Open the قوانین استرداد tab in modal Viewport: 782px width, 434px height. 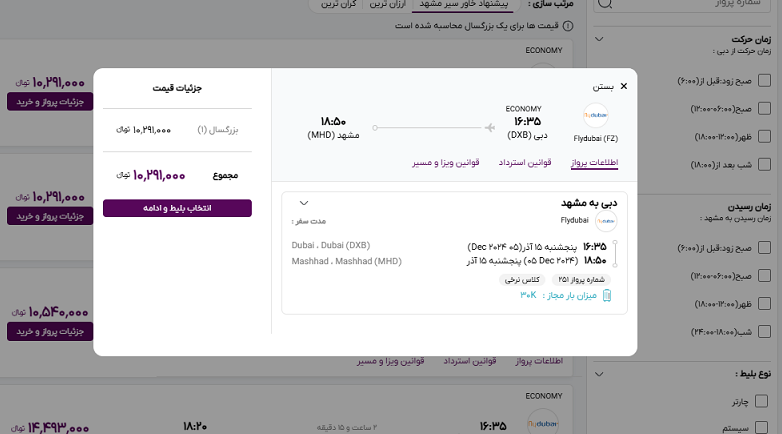click(525, 163)
